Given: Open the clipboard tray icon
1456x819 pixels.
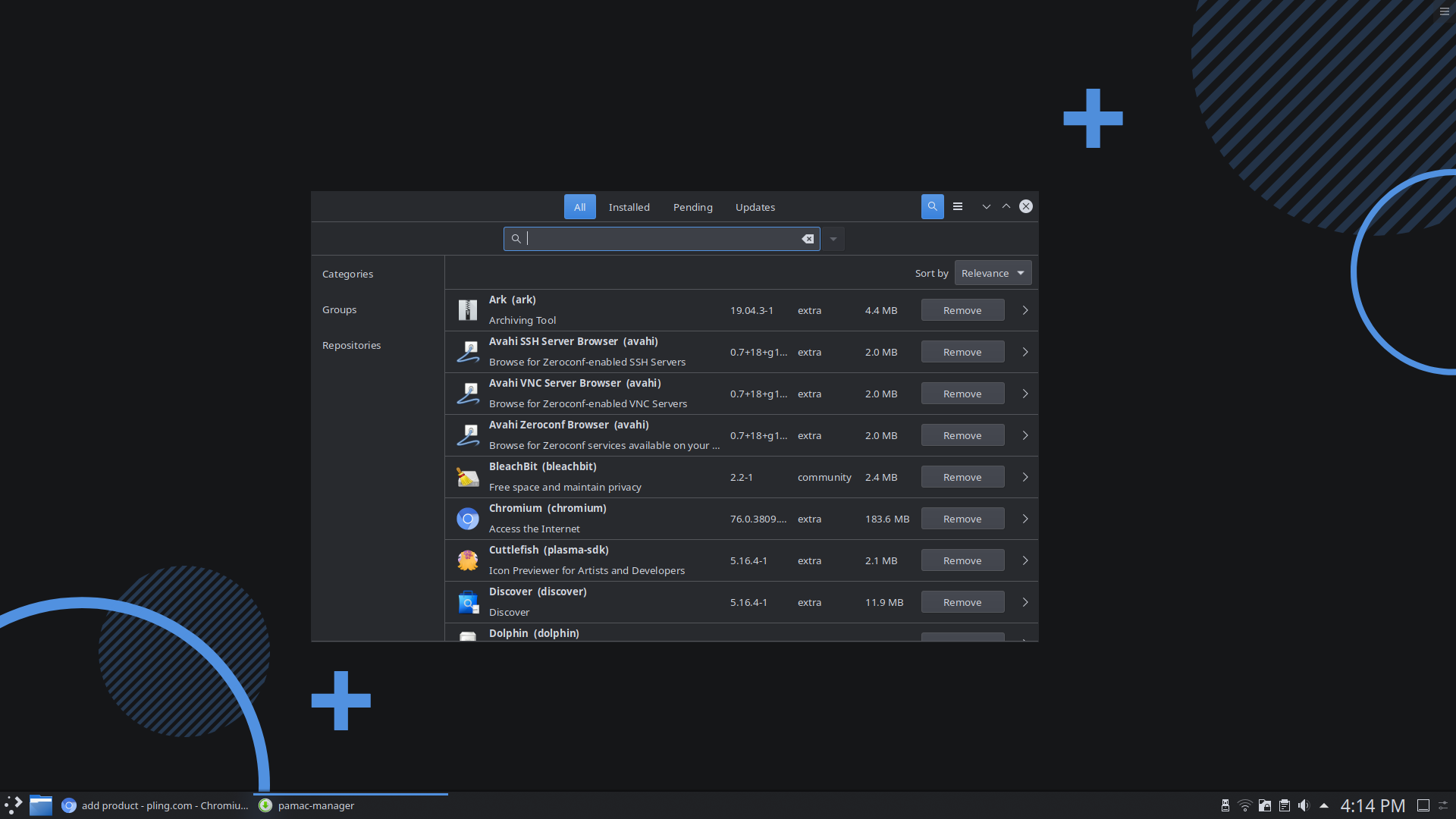Looking at the screenshot, I should 1285,805.
